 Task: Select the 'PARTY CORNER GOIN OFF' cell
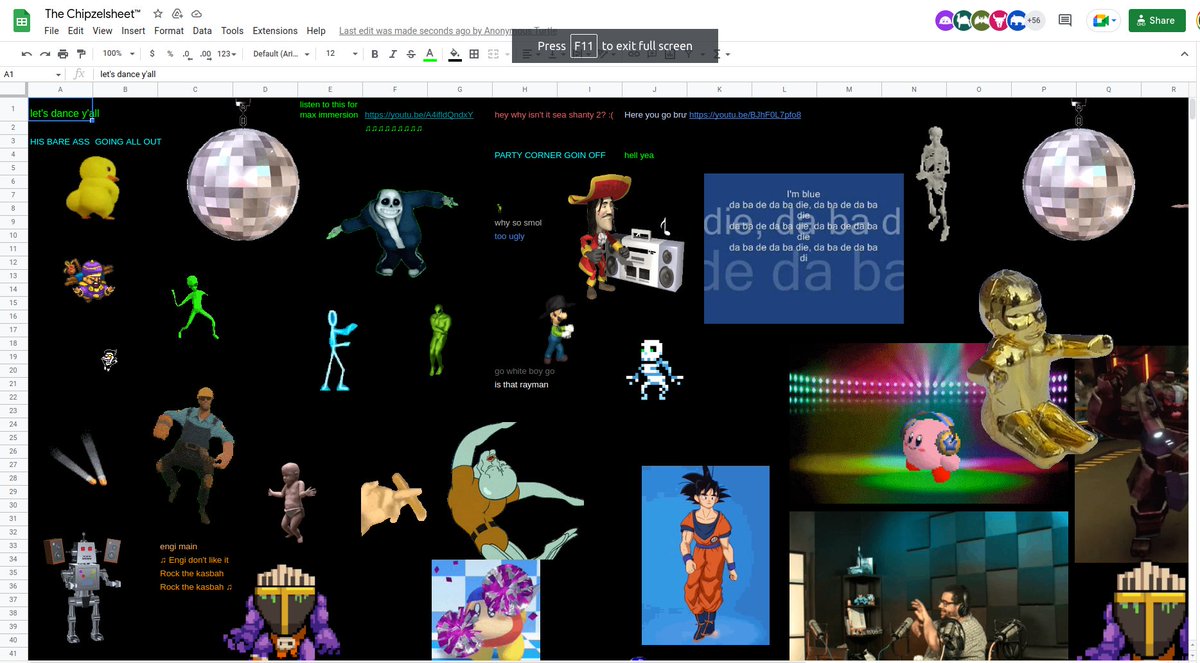550,155
